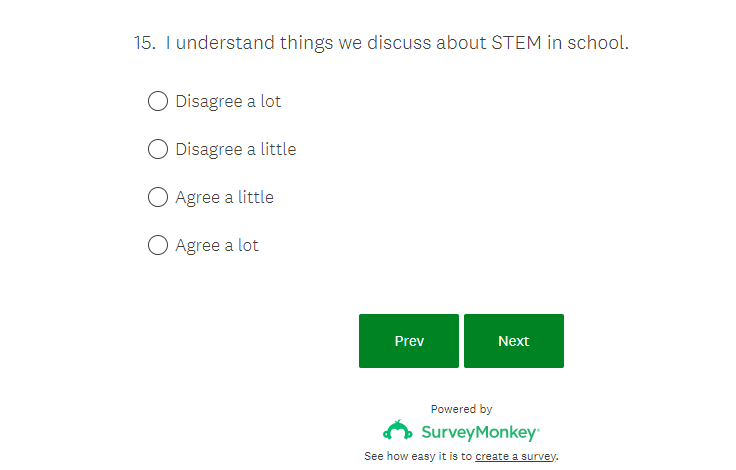The width and height of the screenshot is (736, 470).
Task: Click the question number "15."
Action: (145, 43)
